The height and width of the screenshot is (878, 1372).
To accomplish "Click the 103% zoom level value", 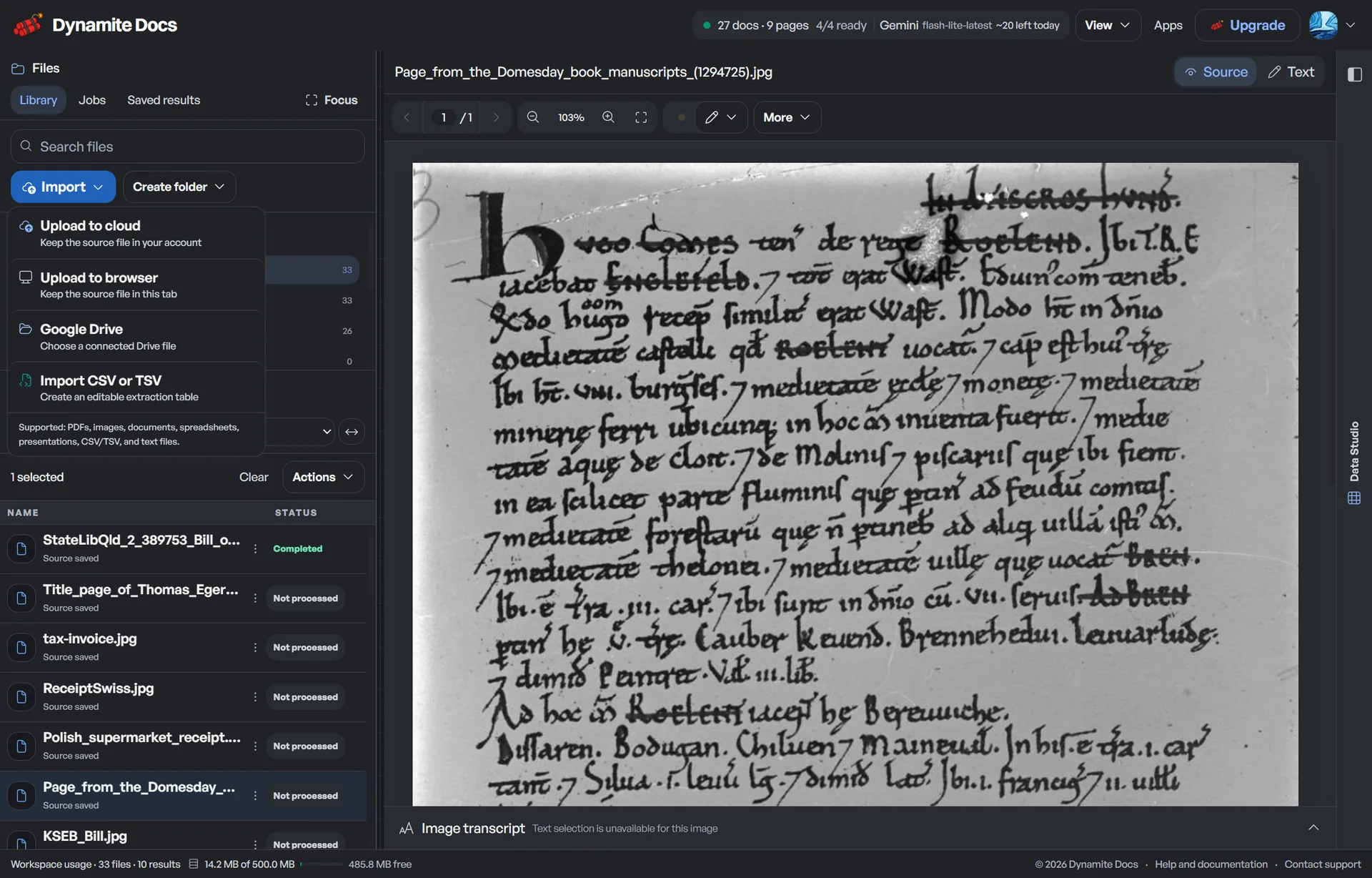I will (571, 117).
